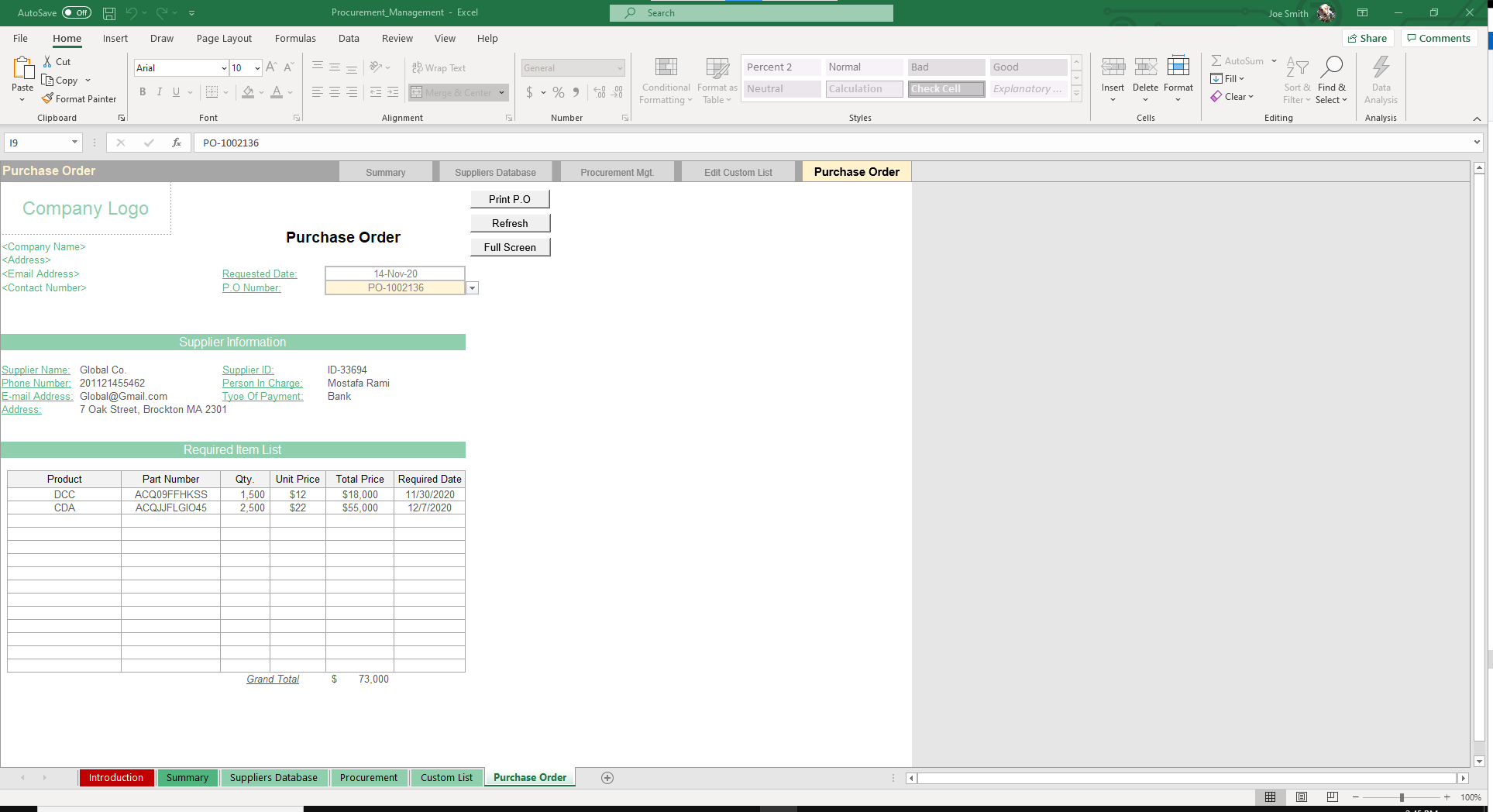Open the font size dropdown
The image size is (1493, 812).
pyautogui.click(x=257, y=68)
